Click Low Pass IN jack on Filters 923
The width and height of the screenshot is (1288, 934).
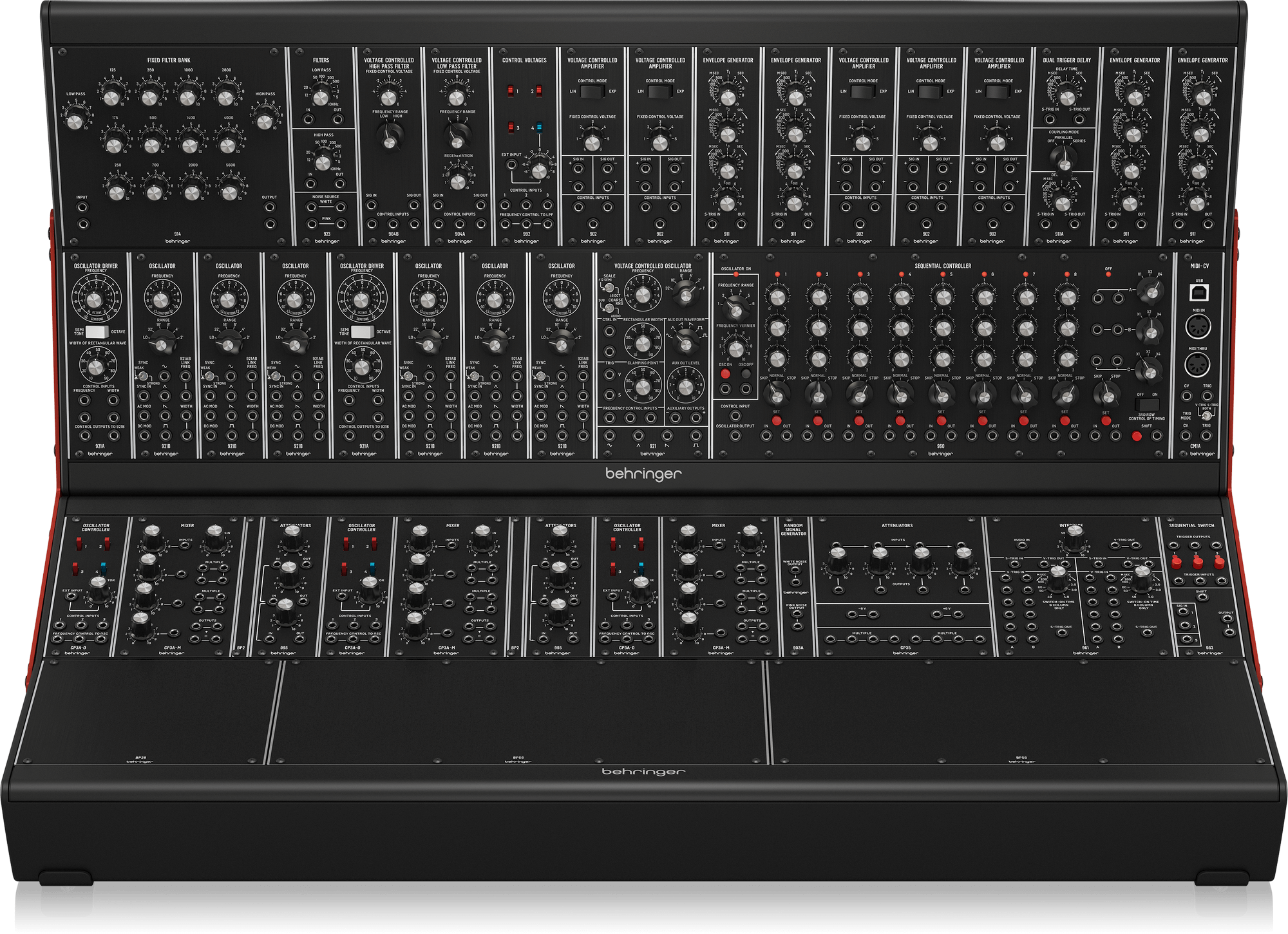click(x=309, y=119)
